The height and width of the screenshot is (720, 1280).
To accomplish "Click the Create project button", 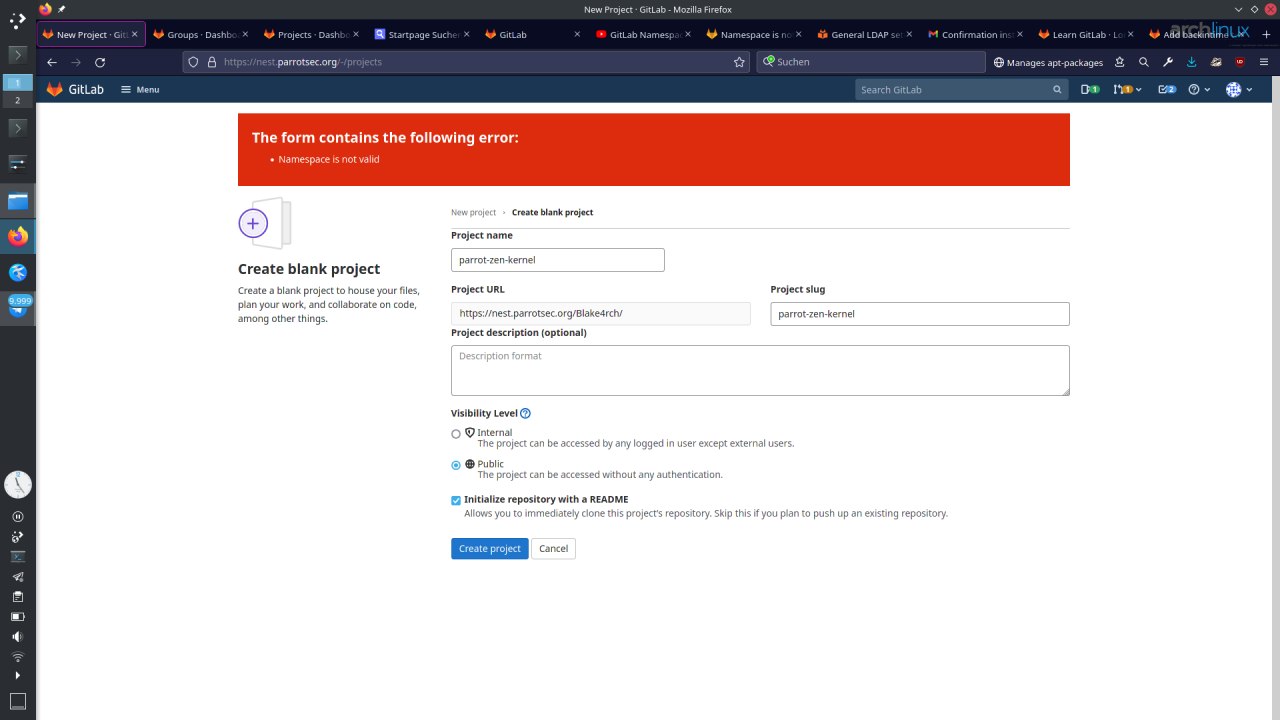I will tap(490, 549).
